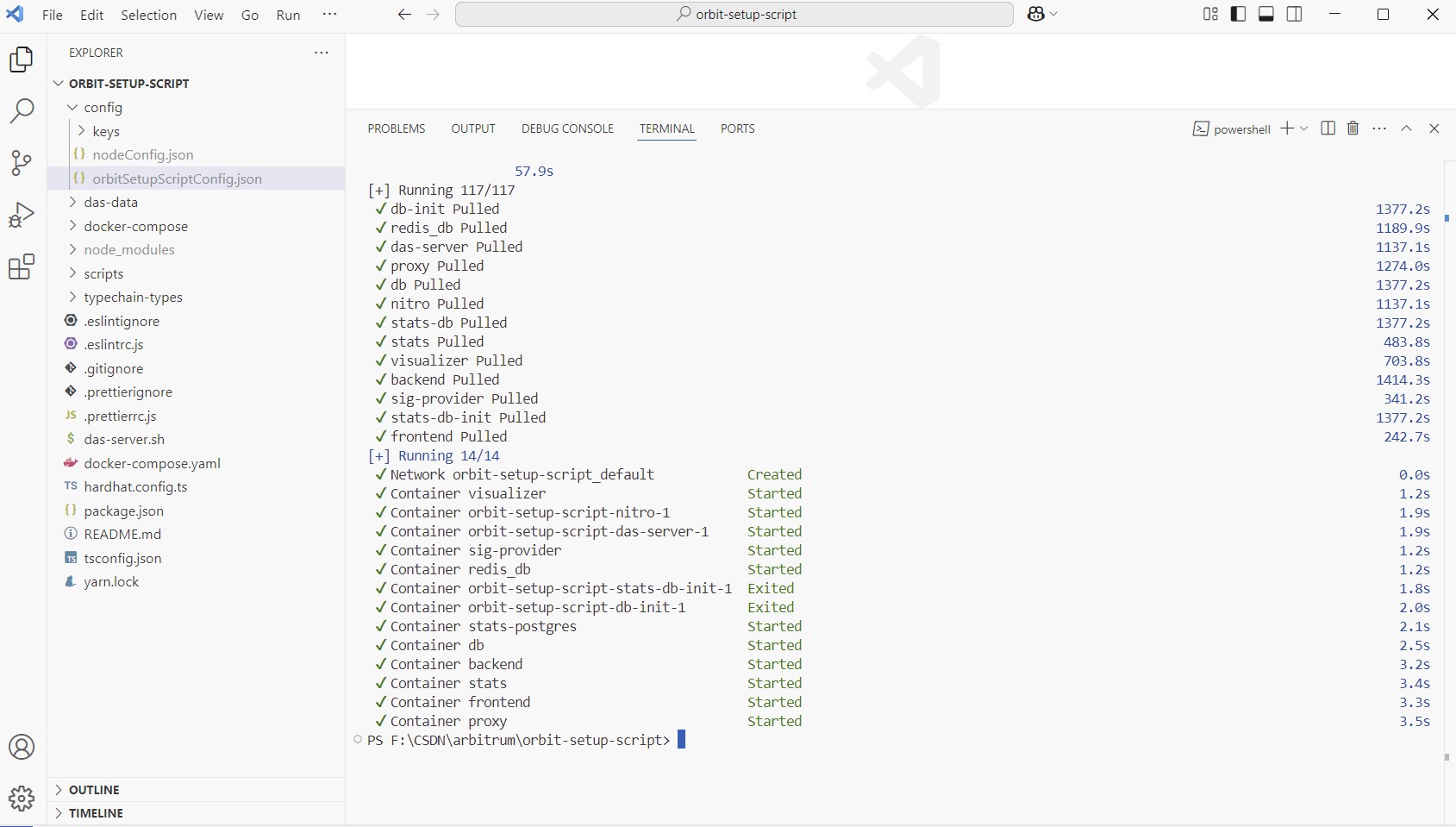Viewport: 1456px width, 827px height.
Task: Collapse the ORBIT-SETUP-SCRIPT root folder
Action: pos(197,84)
